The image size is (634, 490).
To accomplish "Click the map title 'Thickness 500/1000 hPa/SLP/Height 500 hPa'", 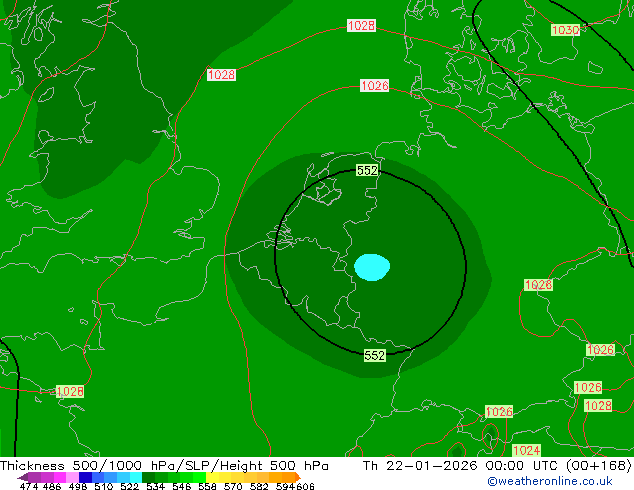I will [x=164, y=466].
